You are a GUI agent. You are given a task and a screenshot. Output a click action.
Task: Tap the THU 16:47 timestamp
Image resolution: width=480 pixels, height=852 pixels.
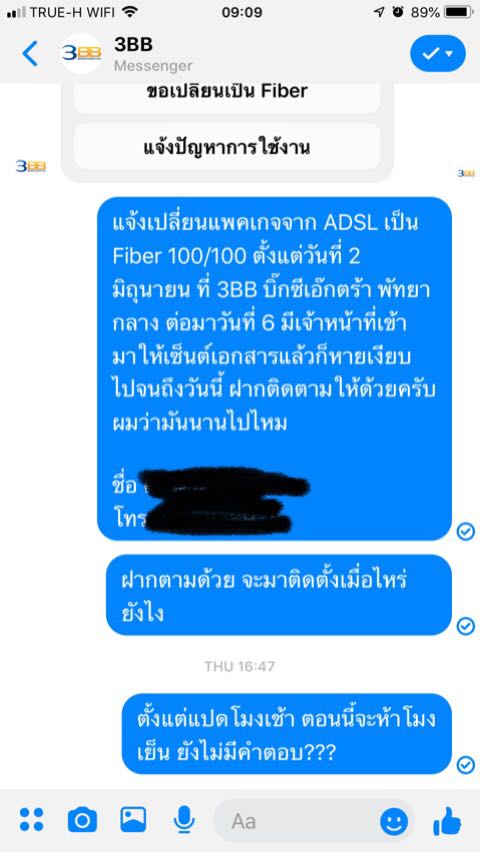[x=240, y=666]
